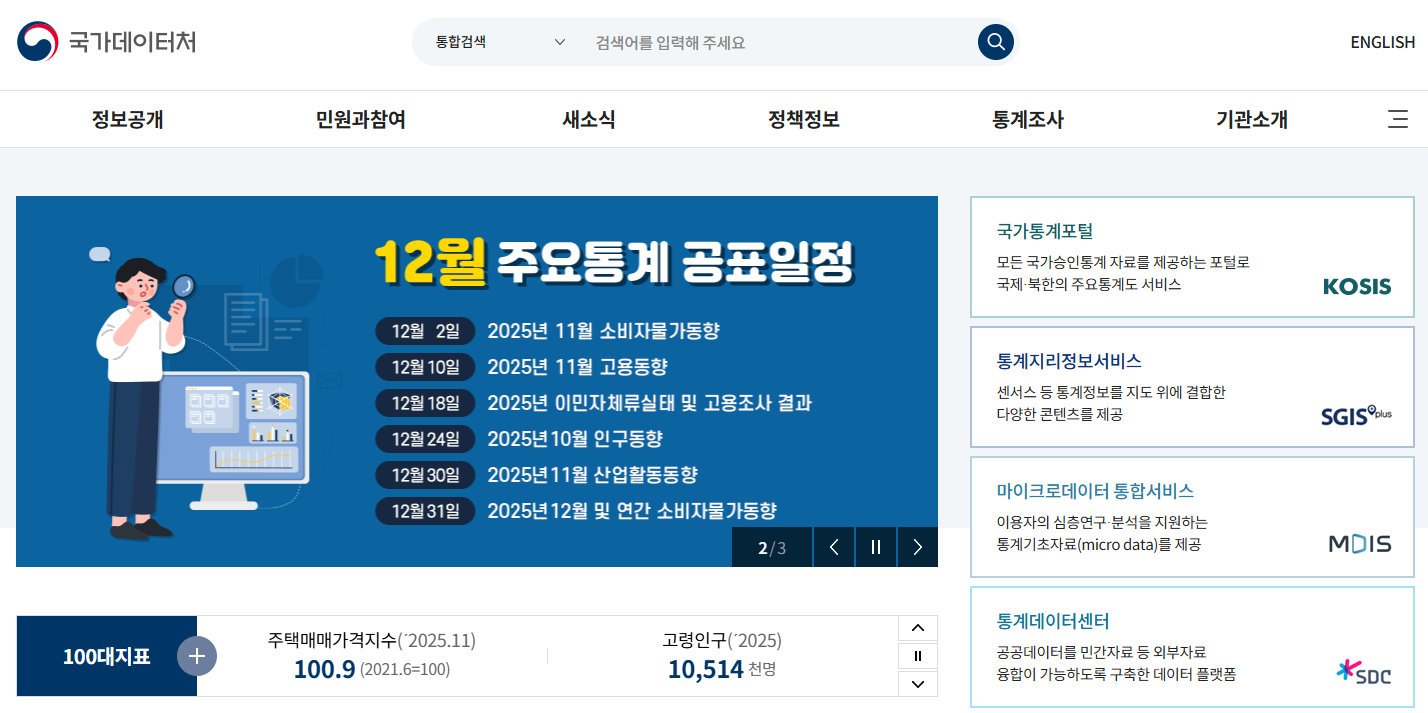Pause the main banner carousel
This screenshot has height=713, width=1428.
876,547
